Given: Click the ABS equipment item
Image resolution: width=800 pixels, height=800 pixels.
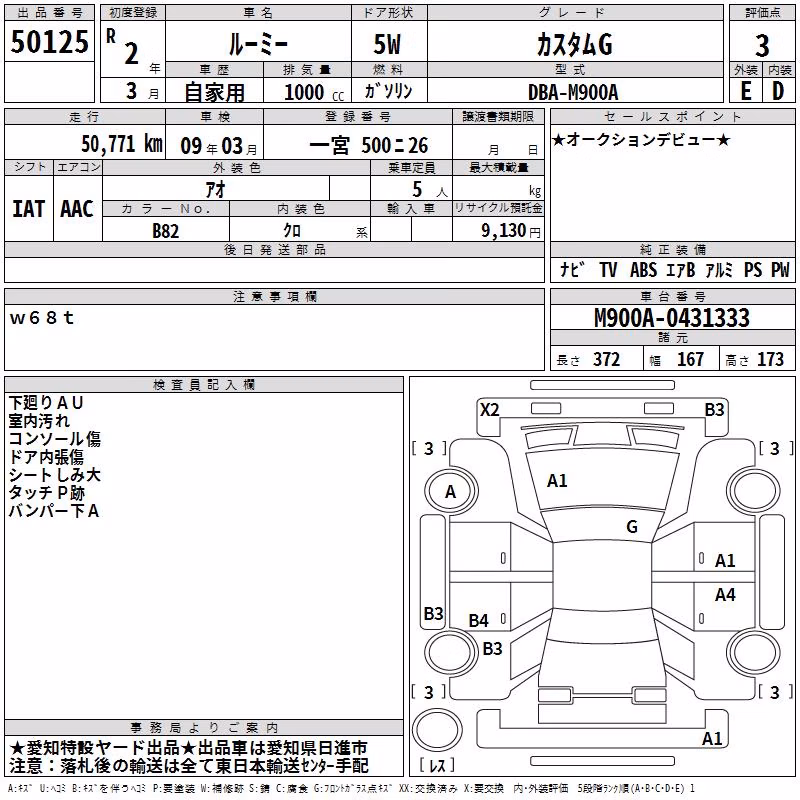Looking at the screenshot, I should pyautogui.click(x=643, y=270).
